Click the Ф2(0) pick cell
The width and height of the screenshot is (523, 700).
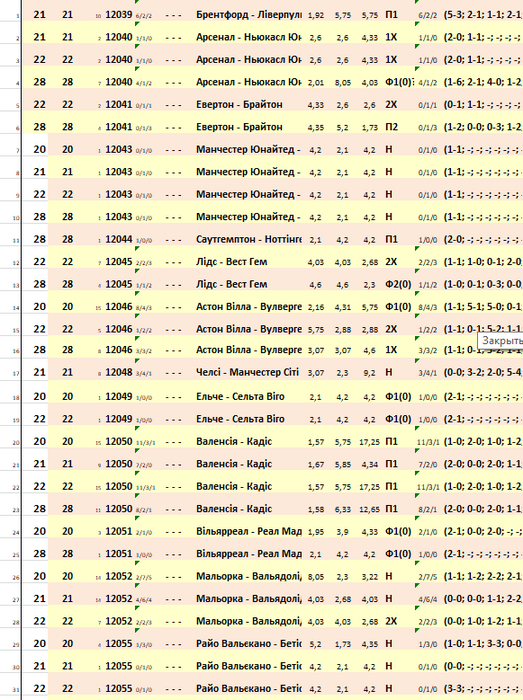pos(398,284)
